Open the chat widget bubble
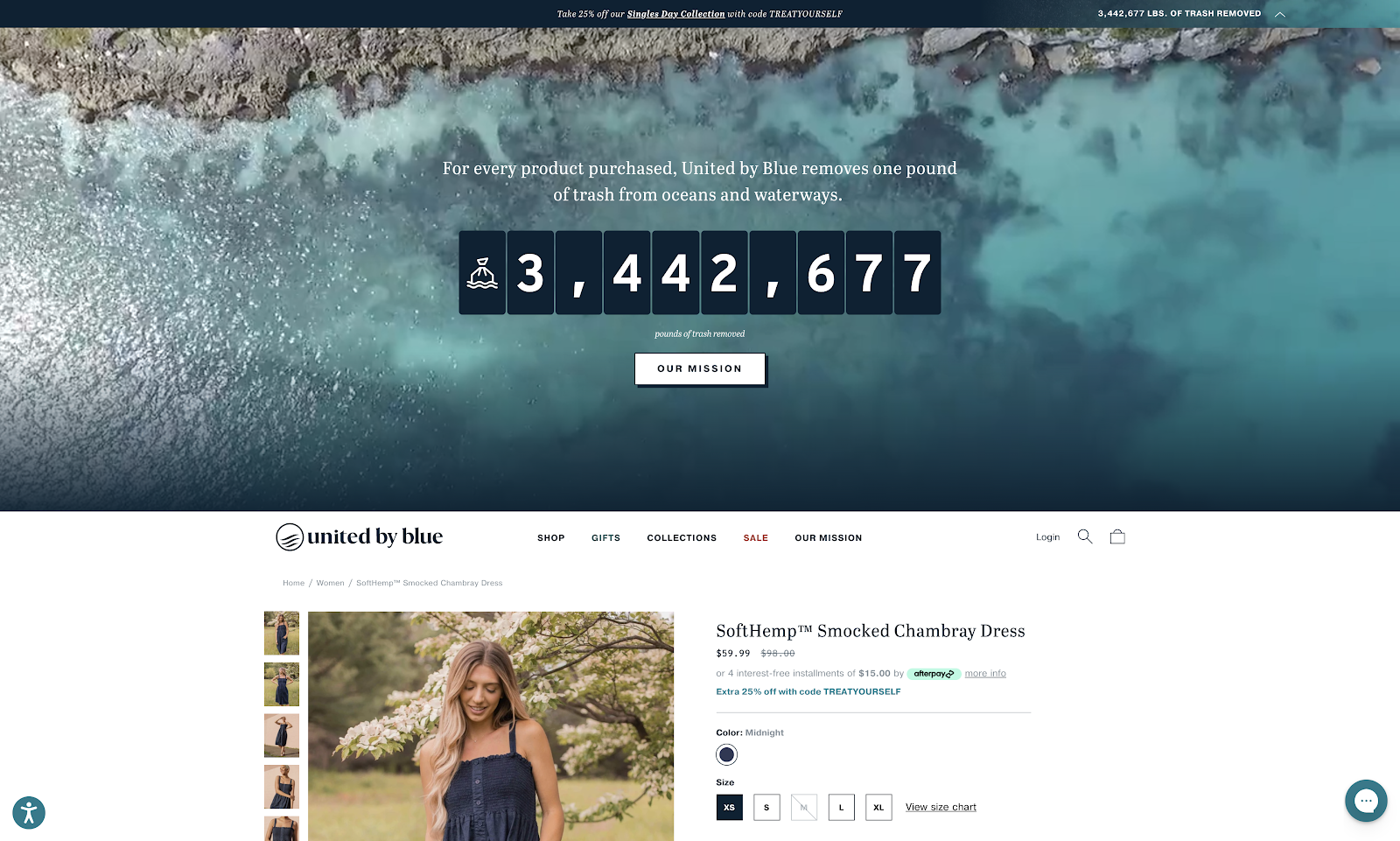 [1366, 801]
